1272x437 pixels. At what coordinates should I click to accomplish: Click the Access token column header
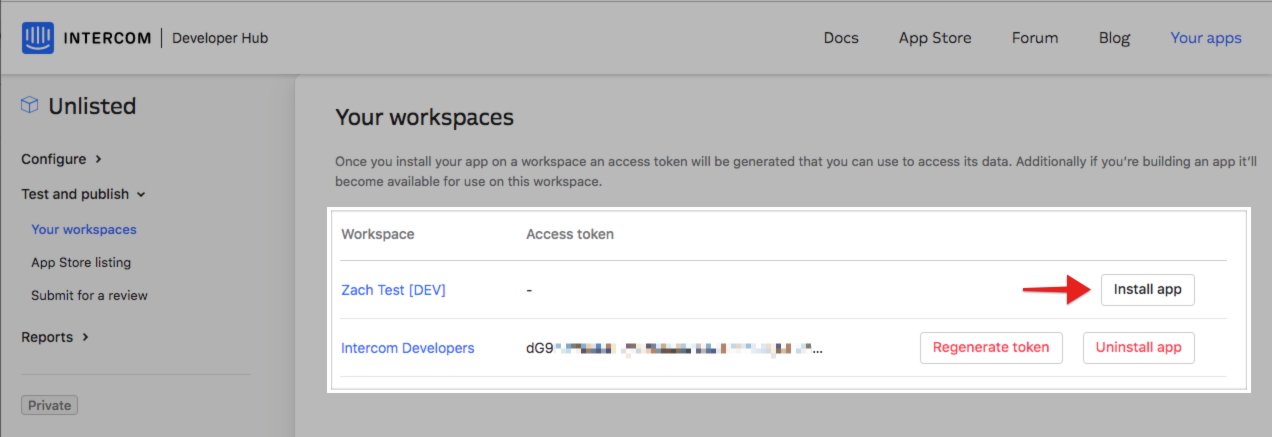point(570,234)
